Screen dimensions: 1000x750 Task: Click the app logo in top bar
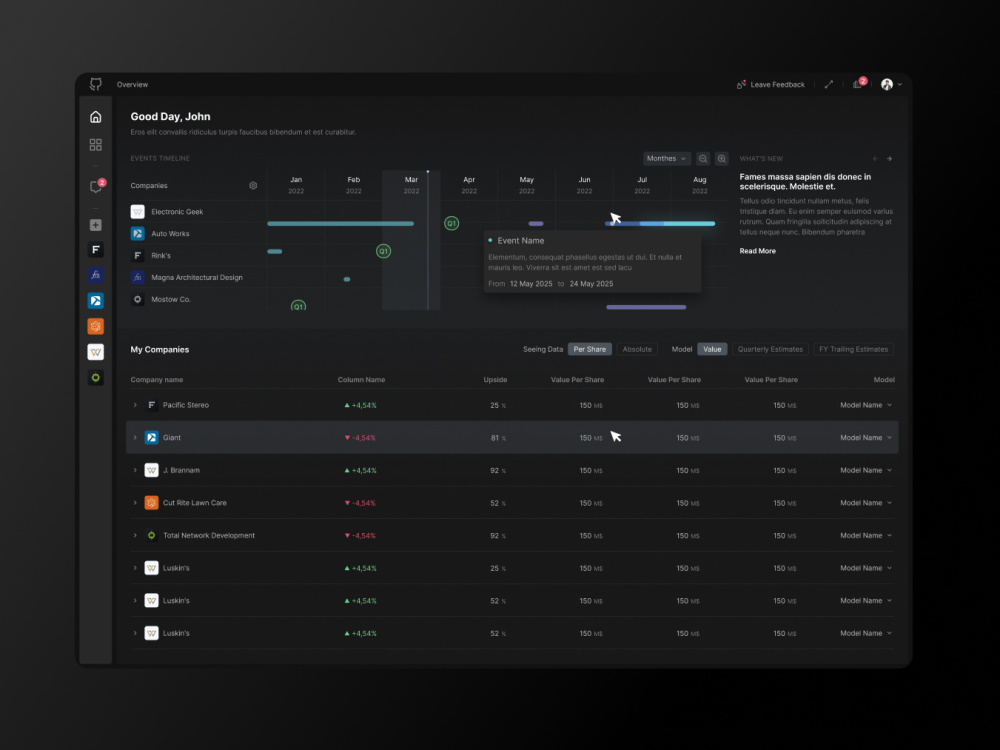coord(96,84)
